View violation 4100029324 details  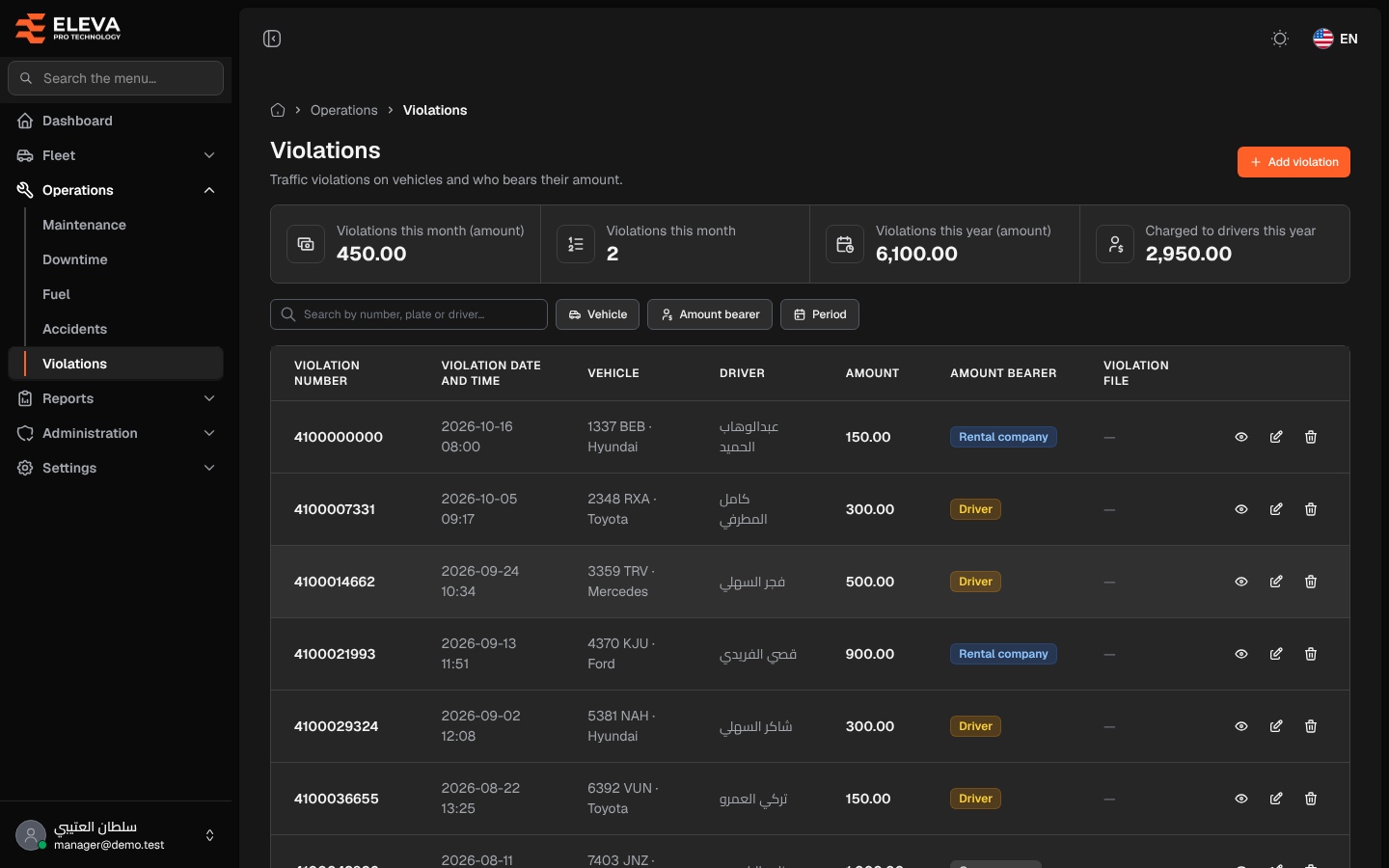tap(1241, 726)
